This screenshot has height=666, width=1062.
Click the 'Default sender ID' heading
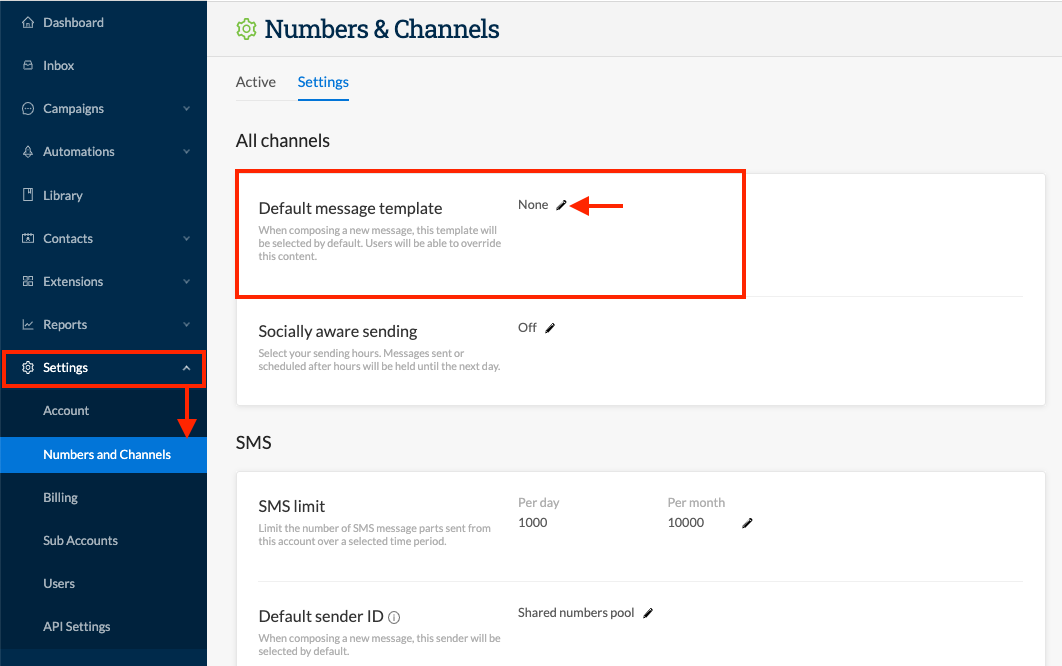pyautogui.click(x=321, y=617)
